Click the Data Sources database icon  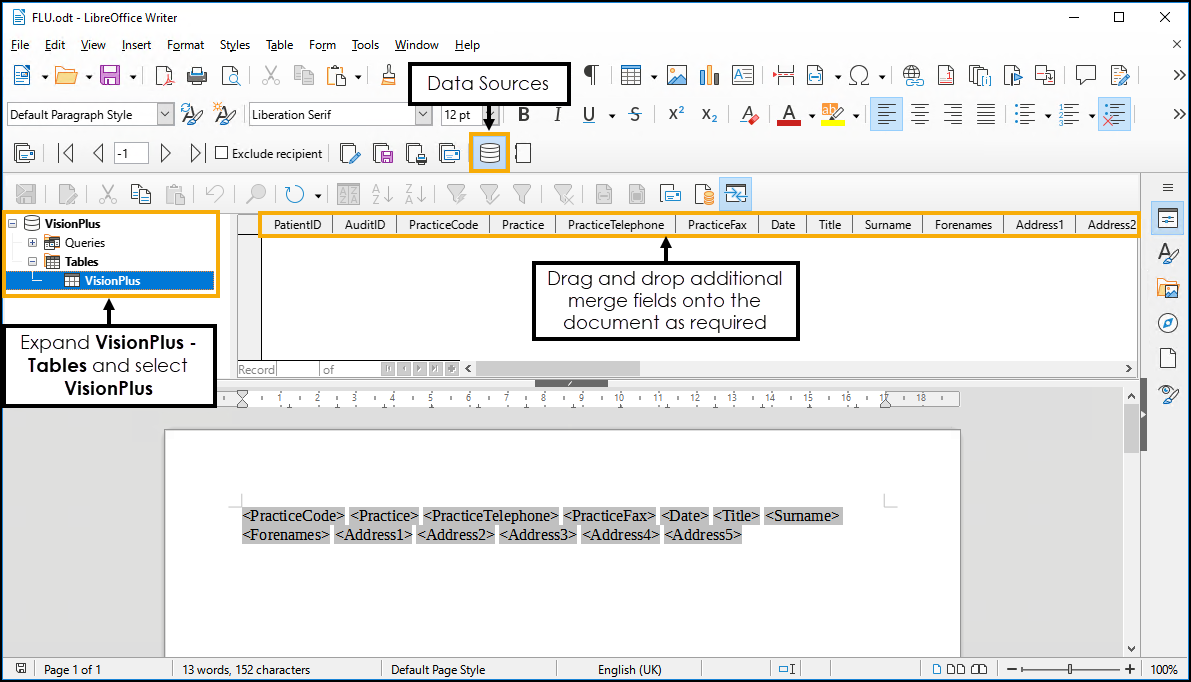tap(490, 153)
